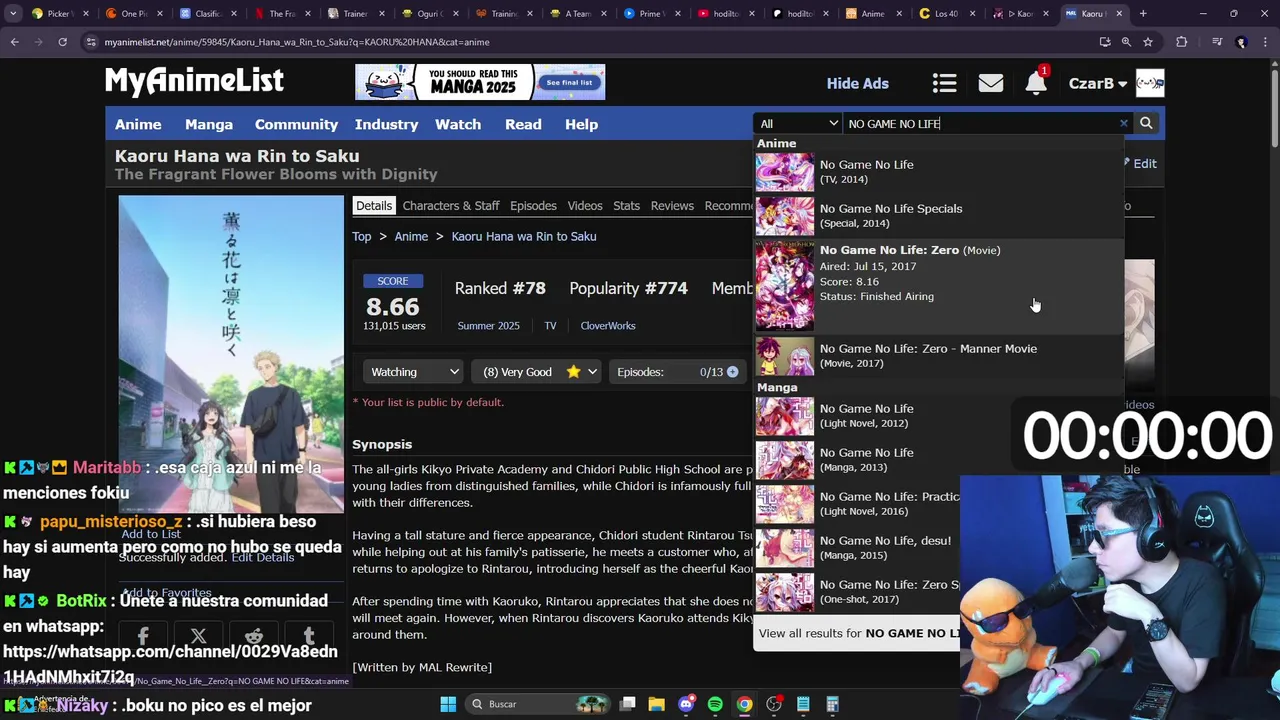
Task: Open the Community navigation menu
Action: [x=296, y=124]
